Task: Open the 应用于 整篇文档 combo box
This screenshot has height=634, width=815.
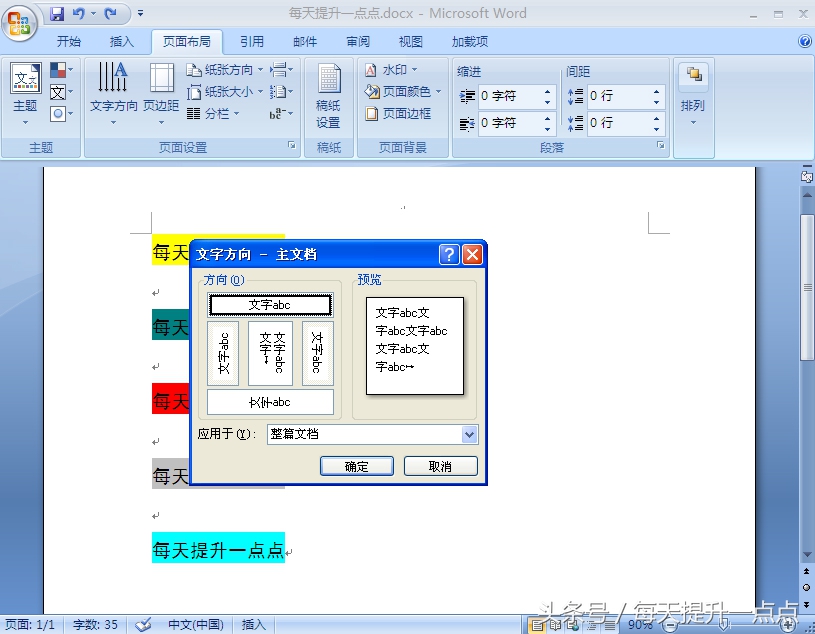Action: (x=372, y=434)
